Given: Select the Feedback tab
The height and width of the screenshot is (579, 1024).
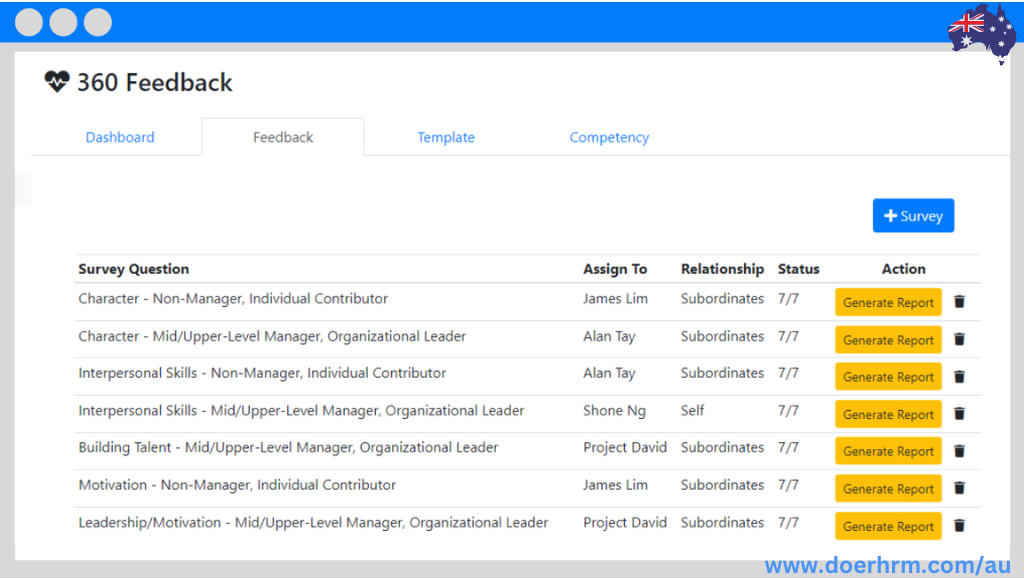Looking at the screenshot, I should [x=283, y=137].
